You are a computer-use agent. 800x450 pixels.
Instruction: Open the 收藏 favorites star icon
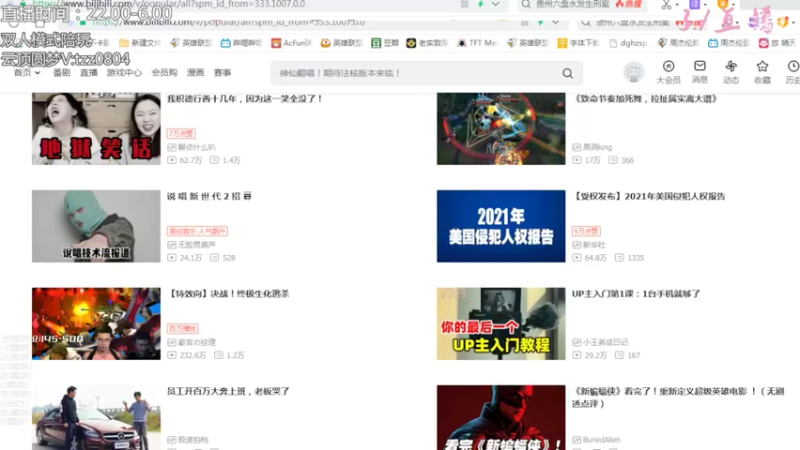[762, 72]
